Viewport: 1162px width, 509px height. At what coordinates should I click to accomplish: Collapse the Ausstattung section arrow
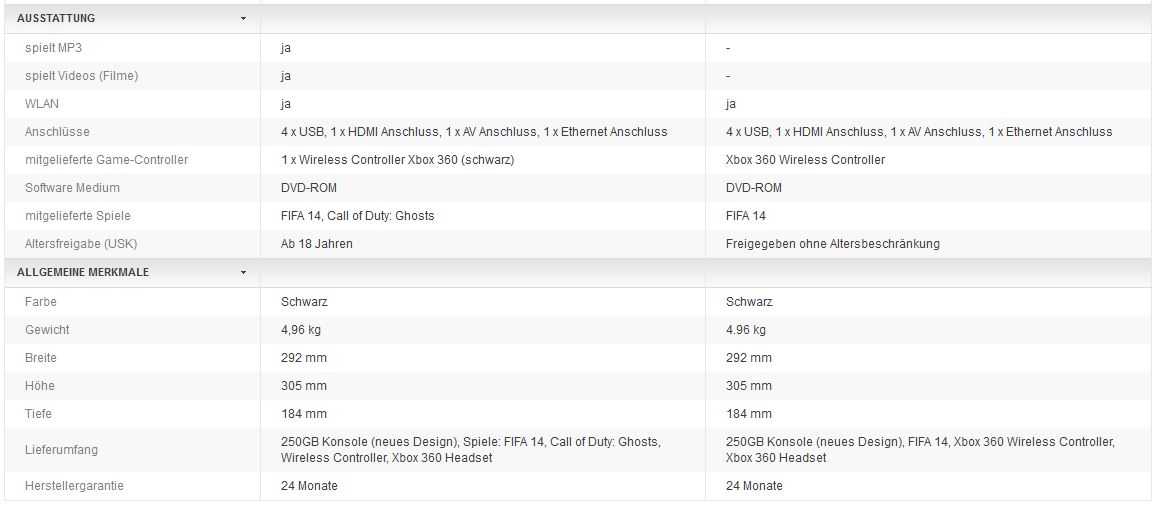pyautogui.click(x=243, y=19)
